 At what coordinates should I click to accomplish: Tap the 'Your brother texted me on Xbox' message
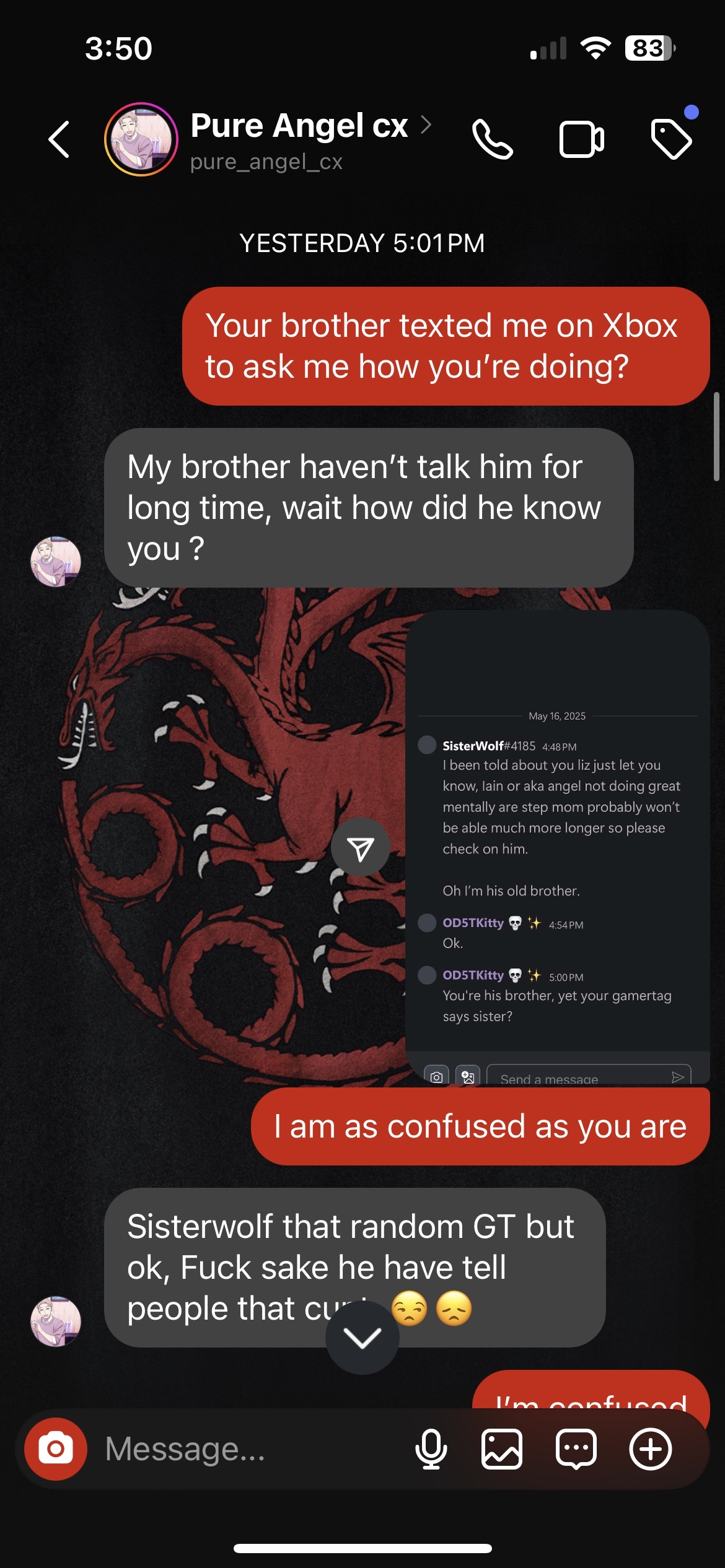pyautogui.click(x=446, y=346)
